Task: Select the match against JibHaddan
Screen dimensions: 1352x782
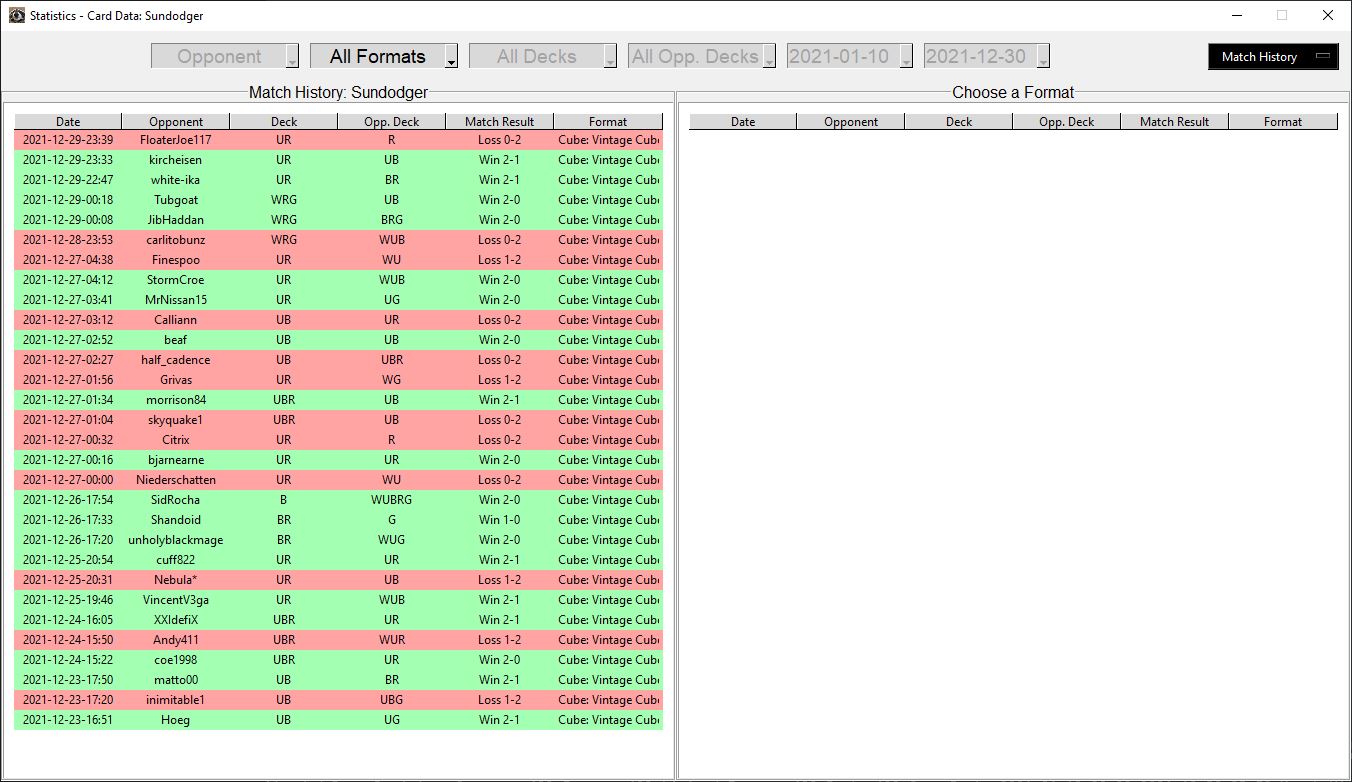Action: (338, 220)
